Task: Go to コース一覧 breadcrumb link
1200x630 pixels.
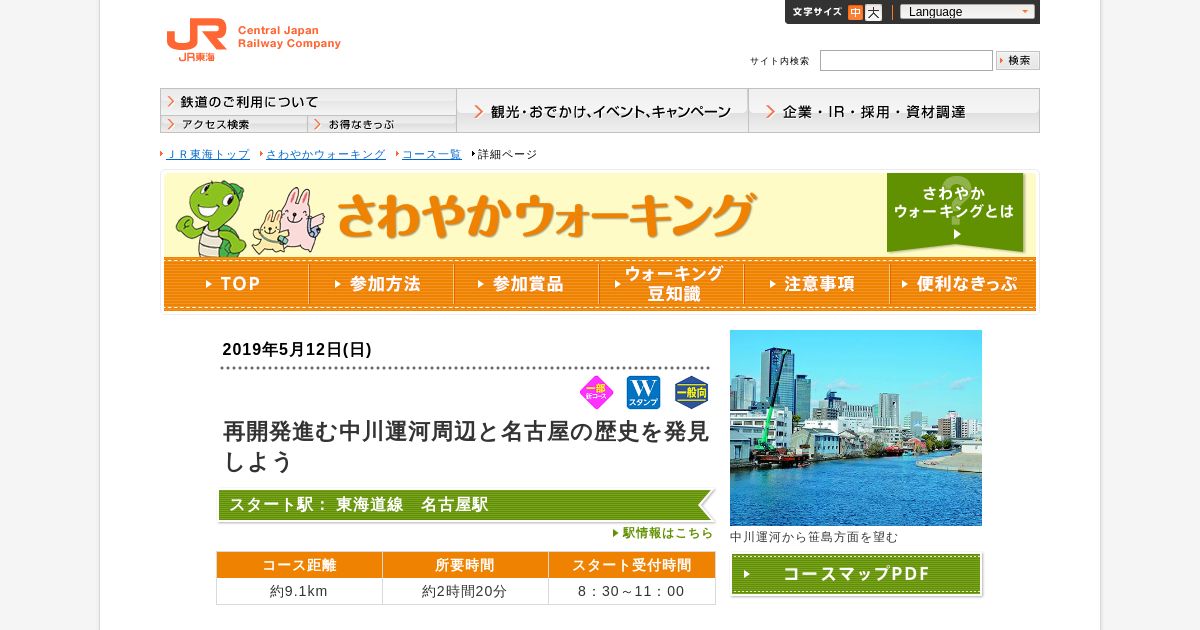Action: 432,154
